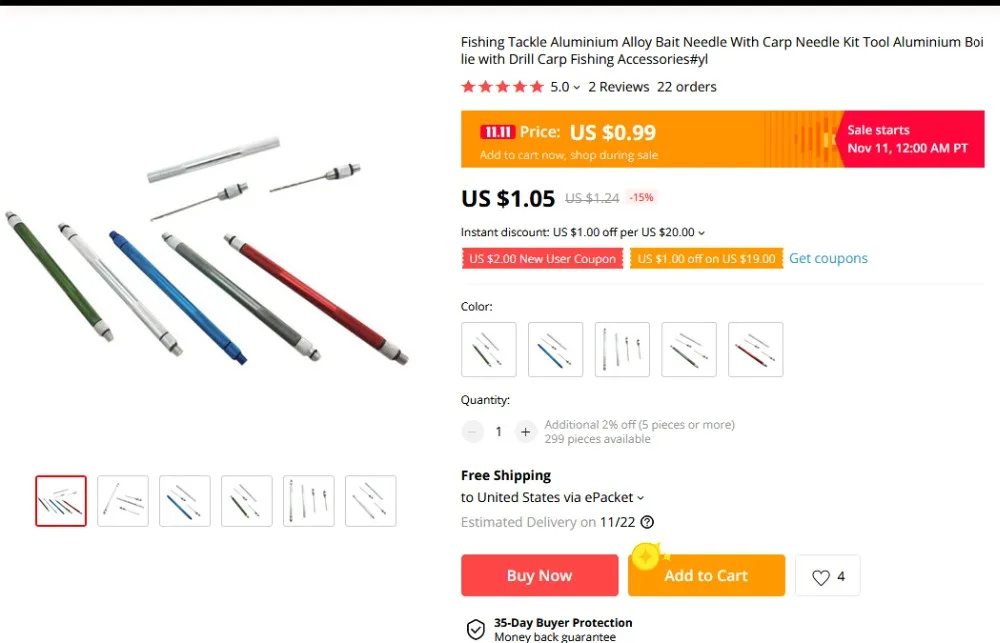Click the heart wishlist icon
The width and height of the screenshot is (1000, 643).
pos(821,577)
